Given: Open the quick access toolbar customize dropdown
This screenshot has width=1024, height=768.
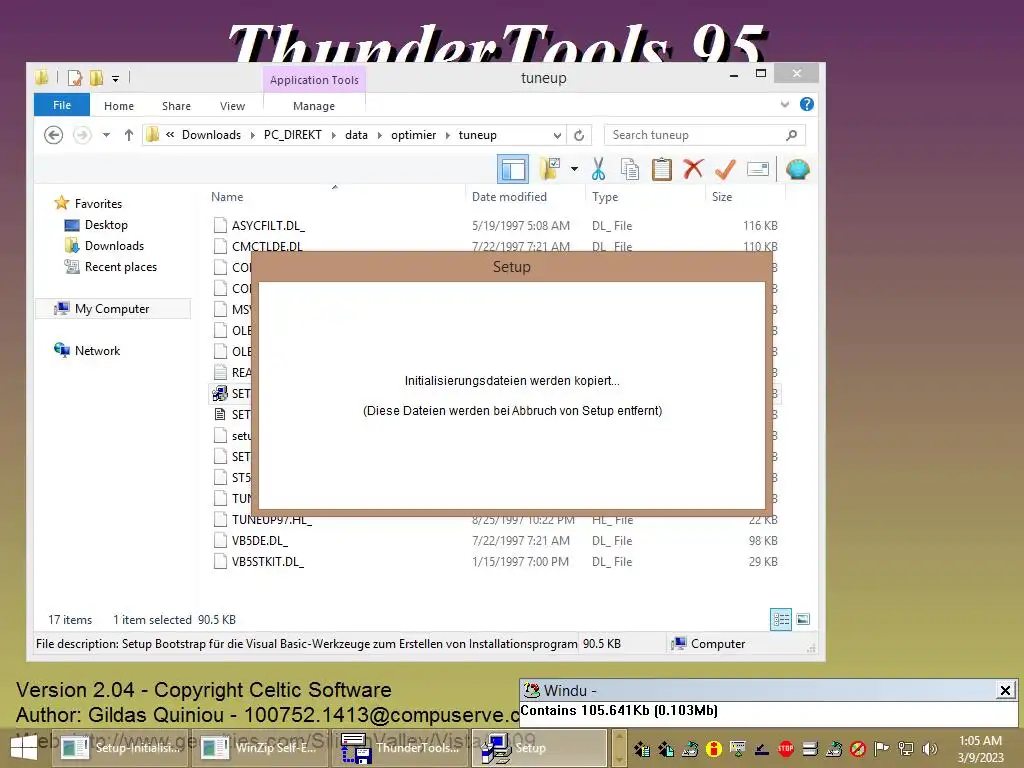Looking at the screenshot, I should tap(115, 79).
